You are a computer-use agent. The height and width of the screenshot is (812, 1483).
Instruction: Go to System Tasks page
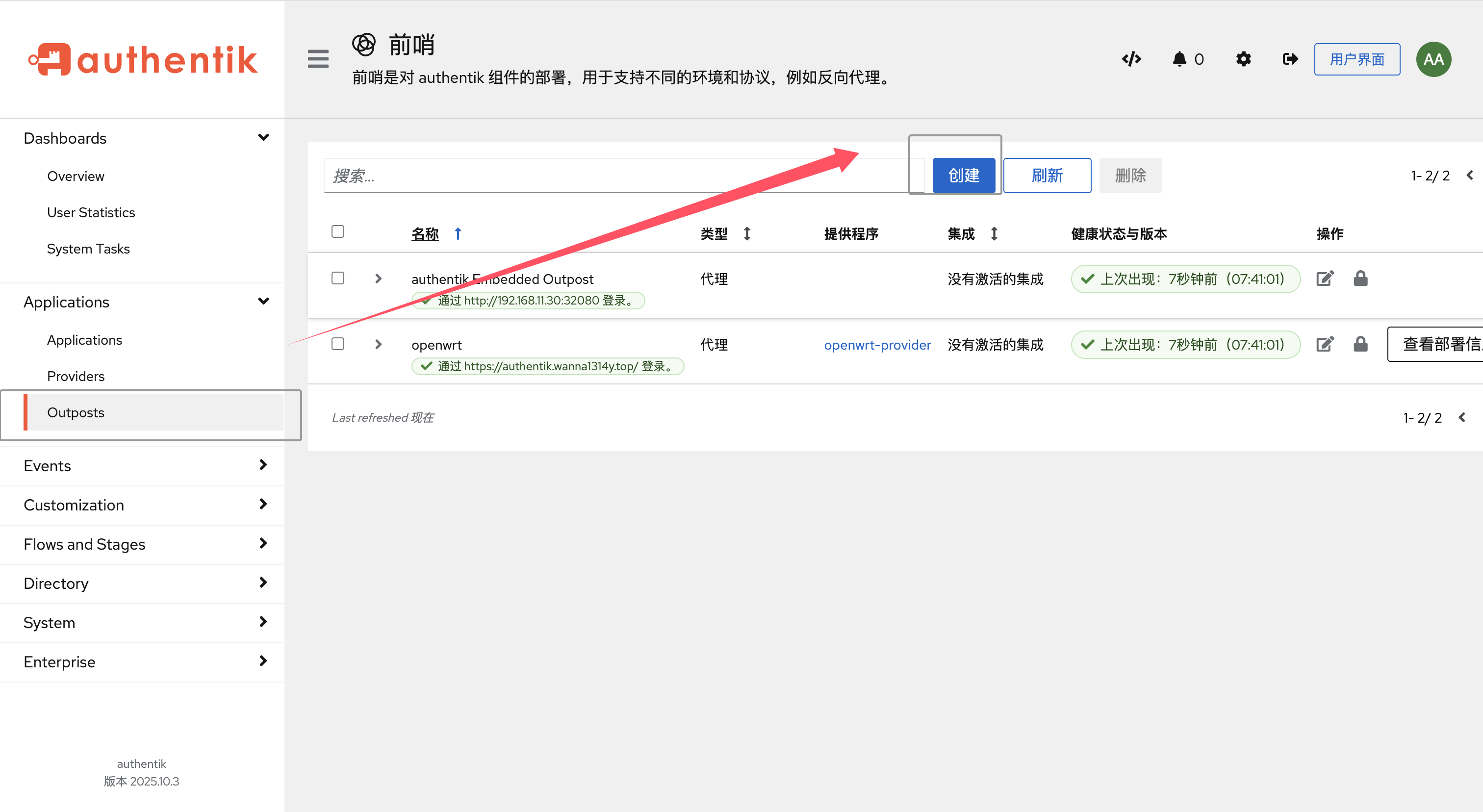click(x=88, y=249)
